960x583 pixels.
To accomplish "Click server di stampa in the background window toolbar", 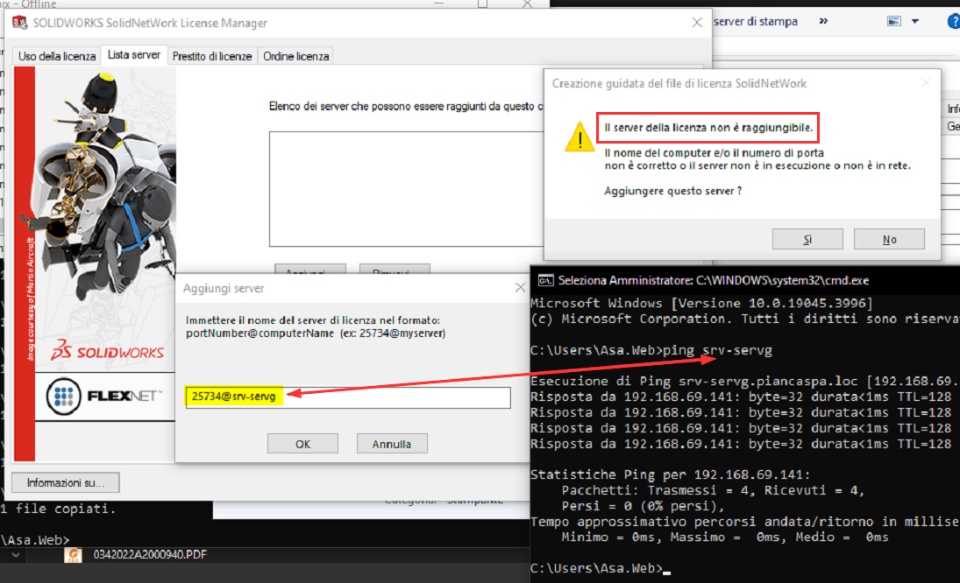I will 756,21.
